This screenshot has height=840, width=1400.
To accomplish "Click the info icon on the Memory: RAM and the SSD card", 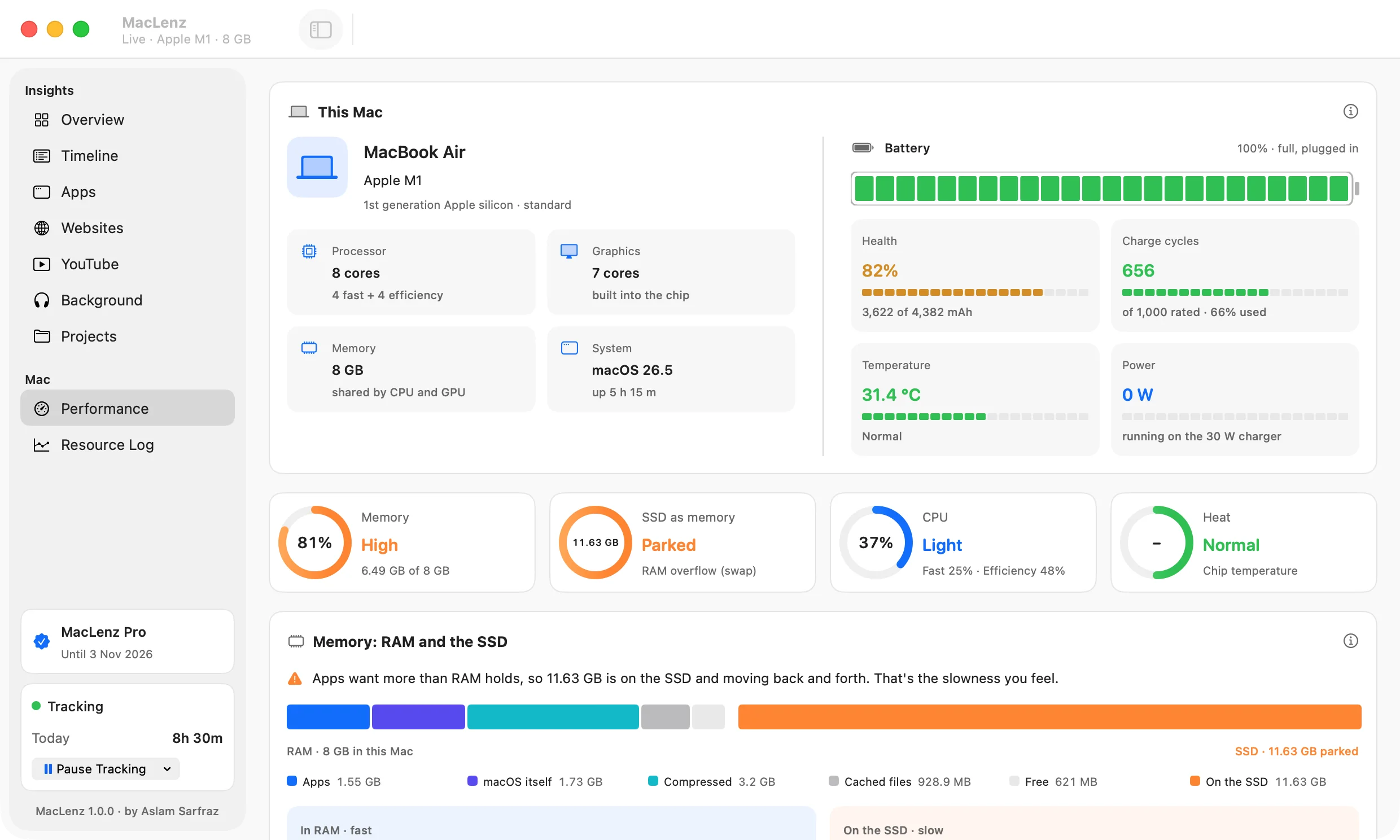I will (1350, 641).
